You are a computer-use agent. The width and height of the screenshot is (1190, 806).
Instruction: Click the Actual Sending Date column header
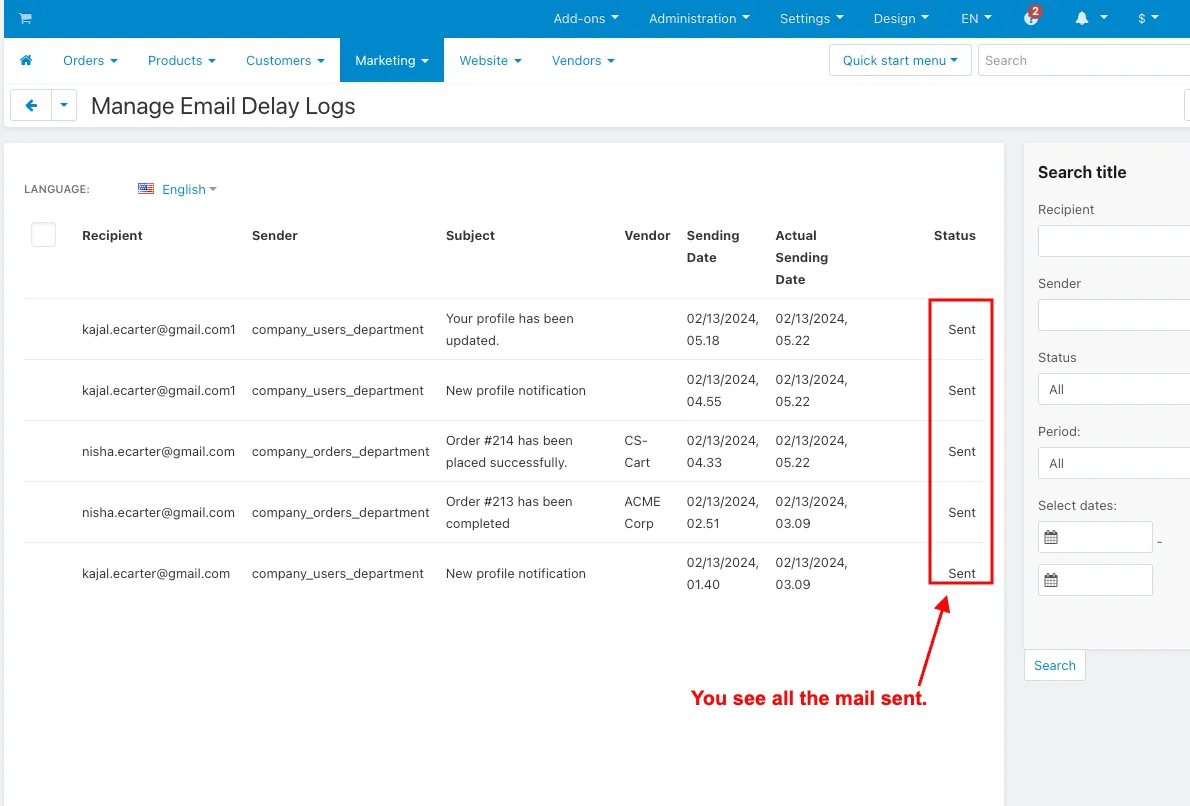[x=801, y=257]
